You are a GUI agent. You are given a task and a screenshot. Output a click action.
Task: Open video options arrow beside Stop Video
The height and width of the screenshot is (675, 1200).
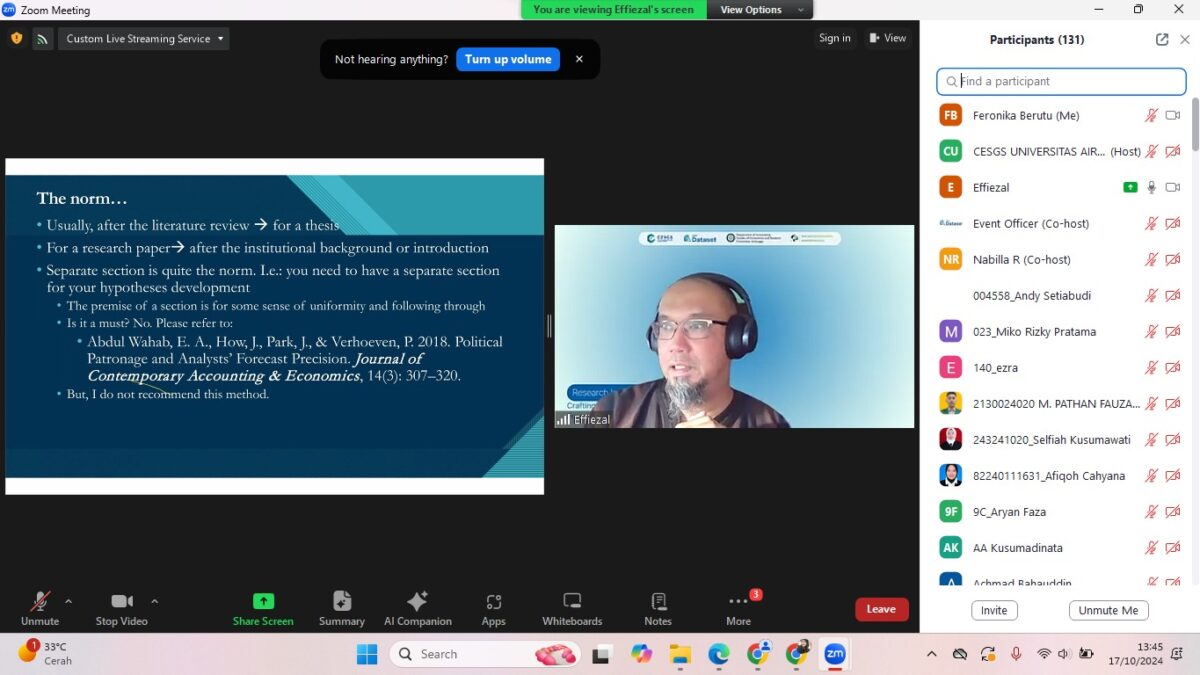154,601
